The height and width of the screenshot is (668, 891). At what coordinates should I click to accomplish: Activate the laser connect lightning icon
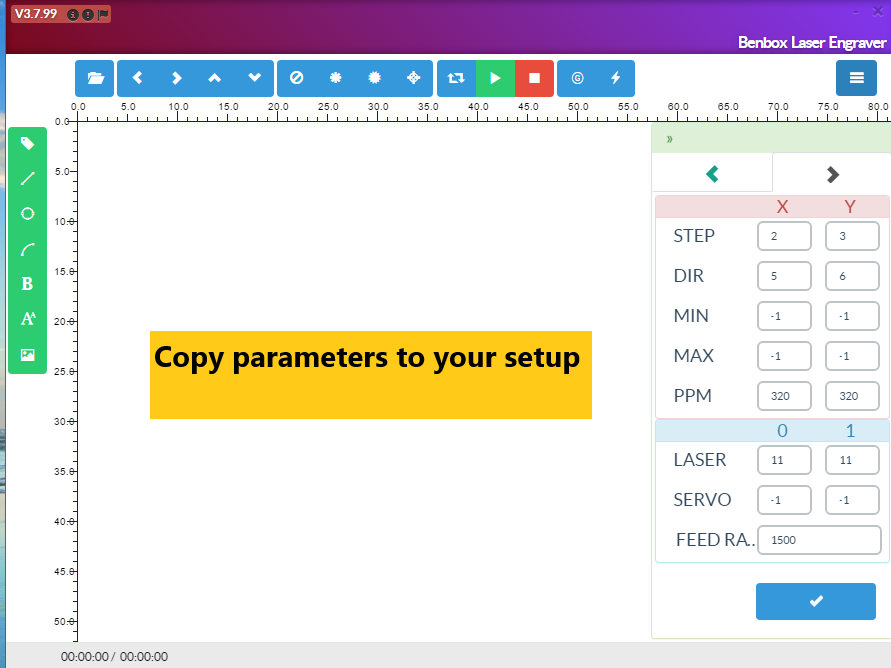[x=616, y=77]
